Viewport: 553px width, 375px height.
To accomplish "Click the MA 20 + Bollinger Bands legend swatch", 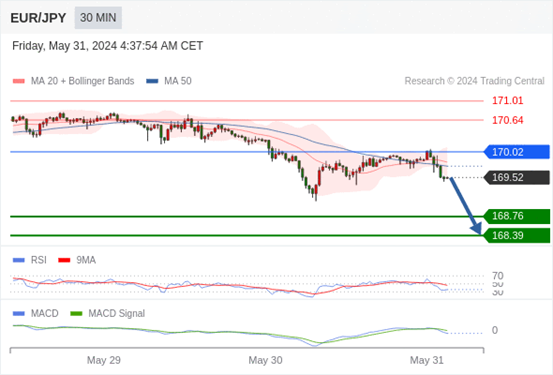I will [x=19, y=81].
